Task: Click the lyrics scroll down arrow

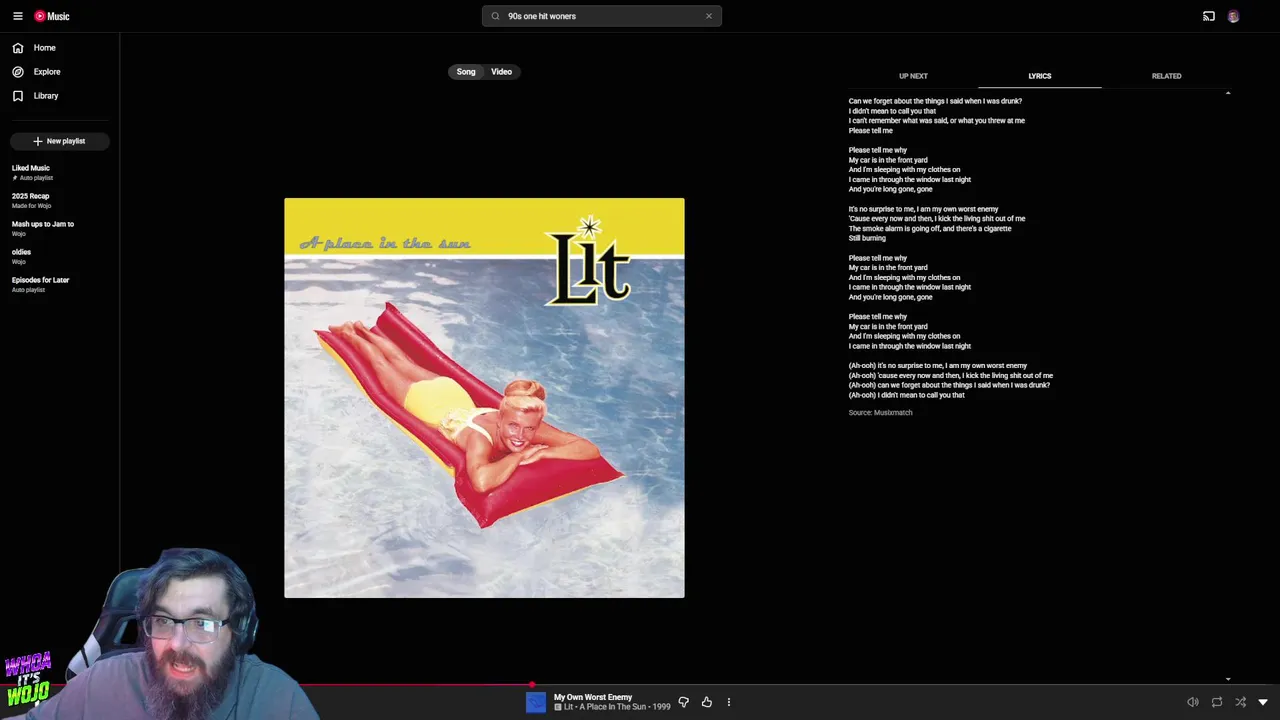Action: tap(1228, 679)
